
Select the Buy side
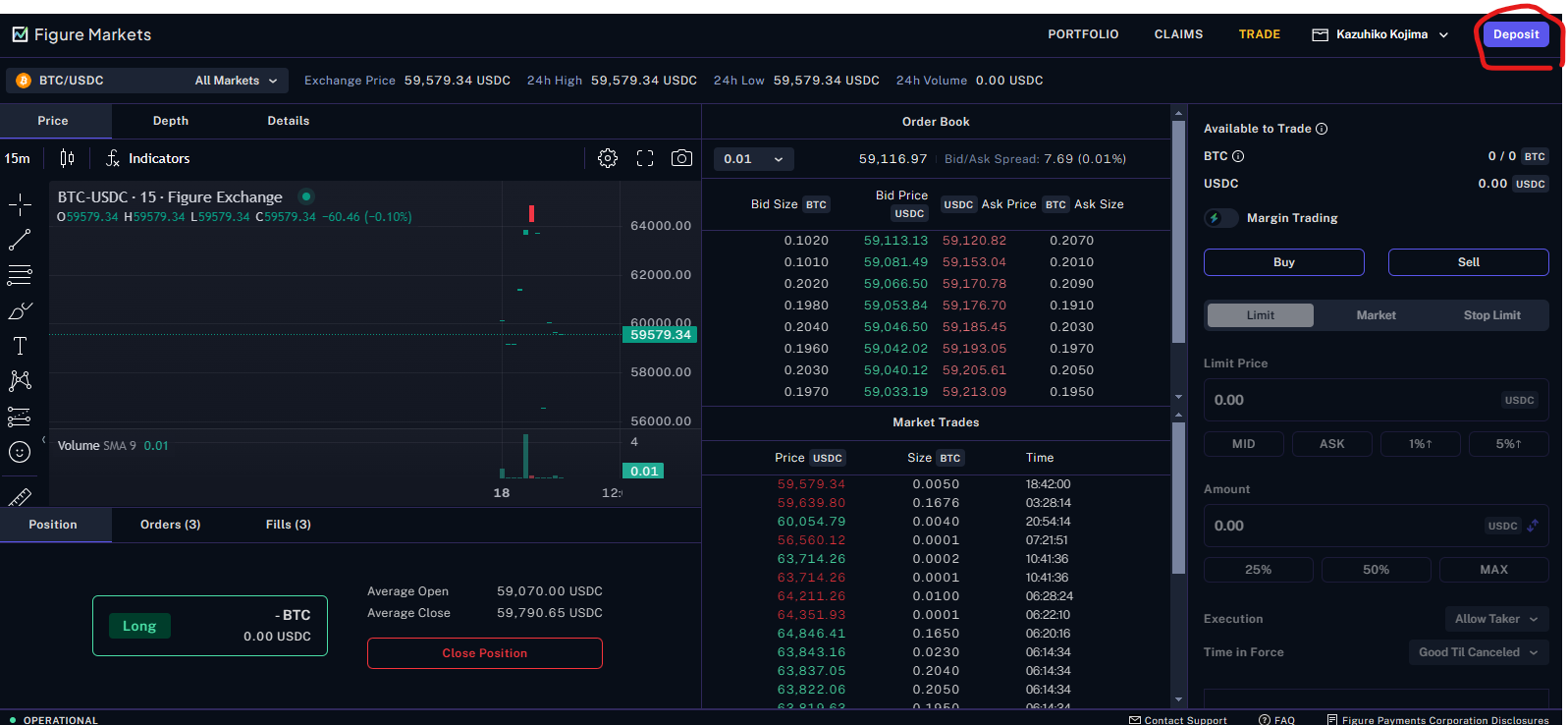click(1284, 262)
